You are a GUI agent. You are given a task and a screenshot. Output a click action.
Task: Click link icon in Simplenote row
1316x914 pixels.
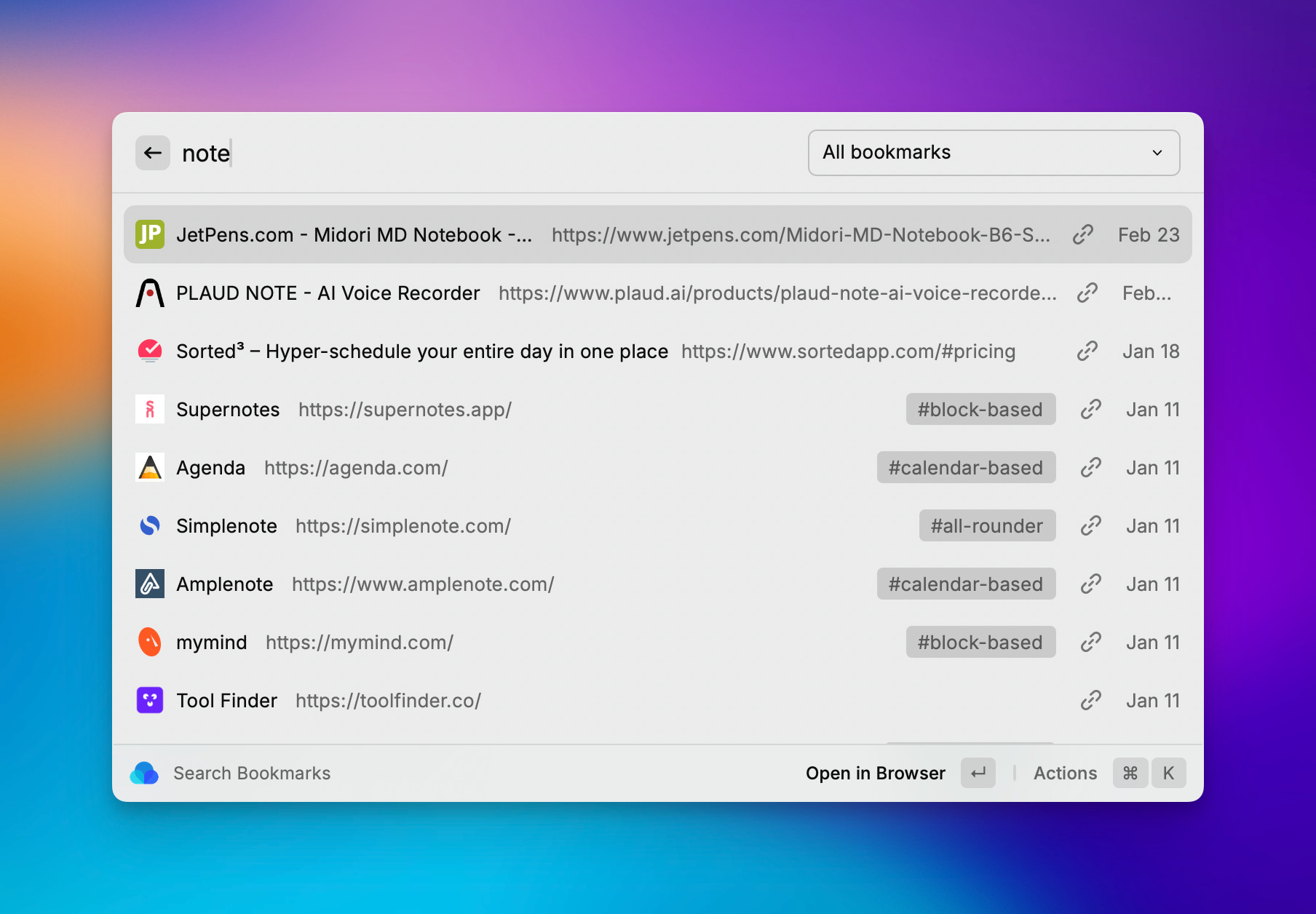pos(1091,525)
